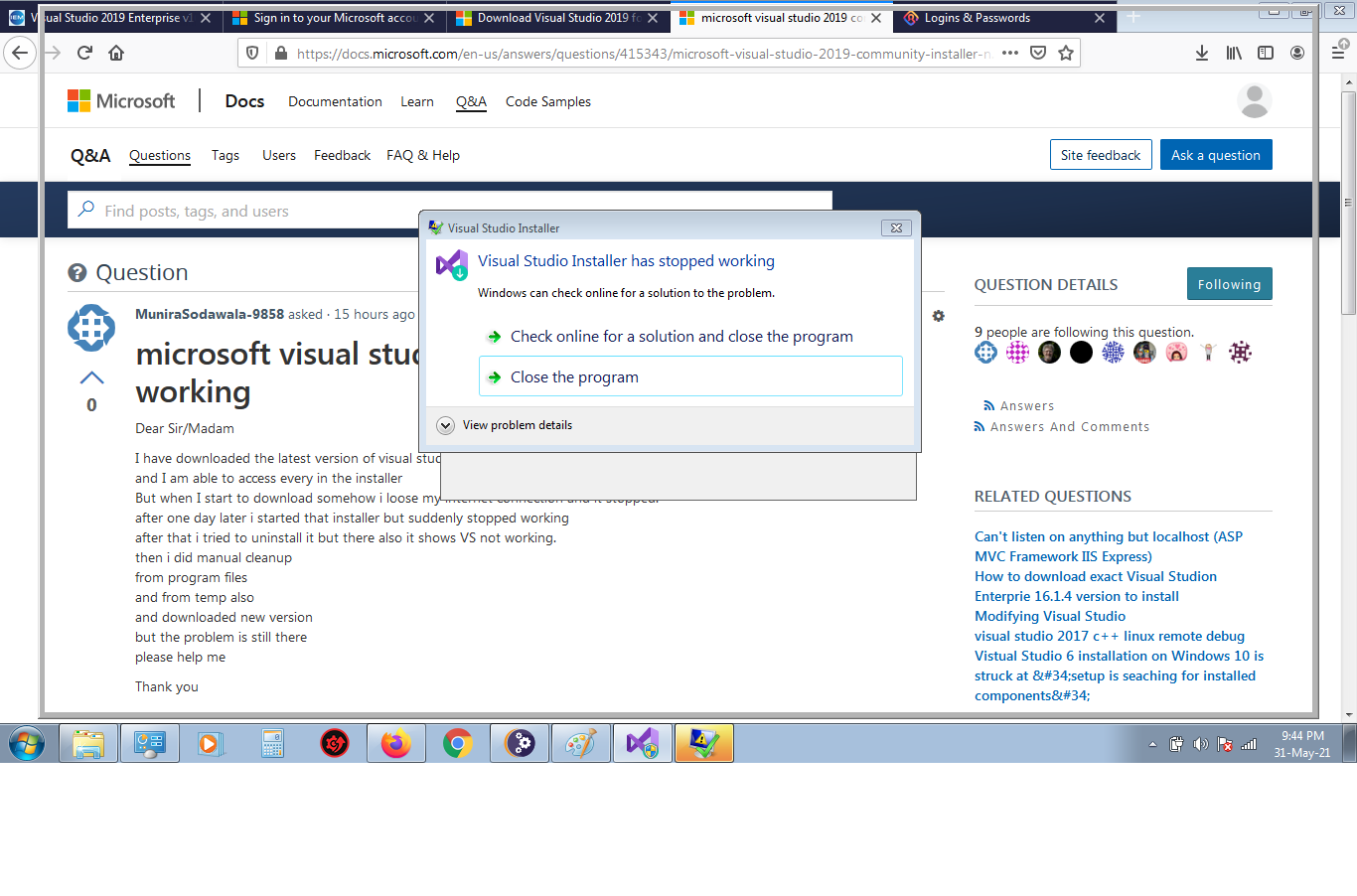Click the Following button
1357x896 pixels.
(1230, 284)
